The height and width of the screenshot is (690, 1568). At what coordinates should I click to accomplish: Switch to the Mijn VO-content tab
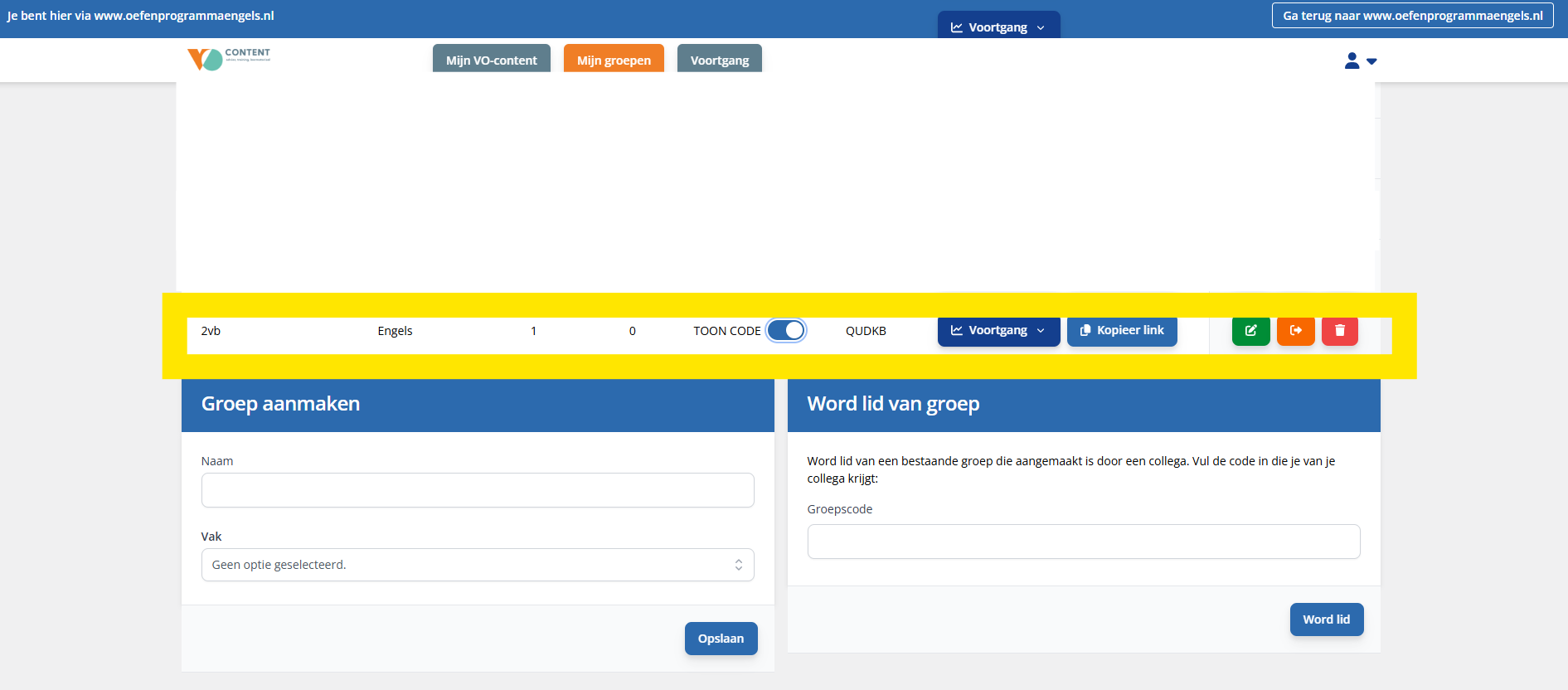(491, 60)
